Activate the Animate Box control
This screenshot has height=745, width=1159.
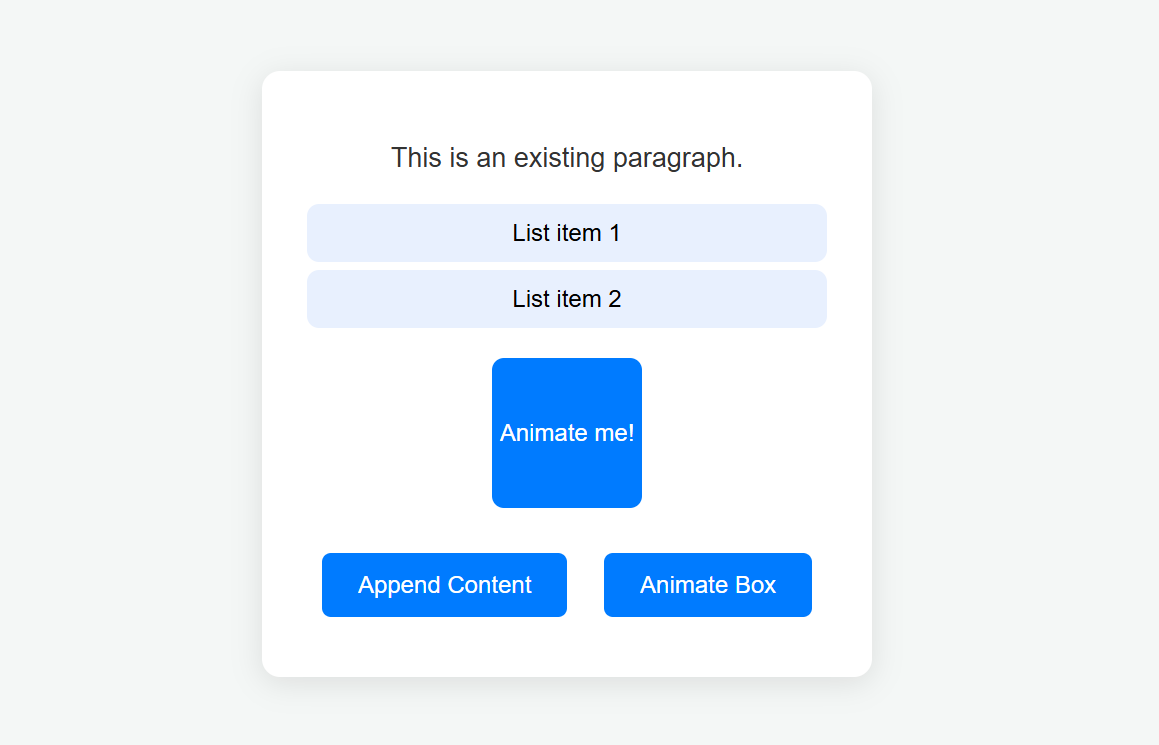(707, 585)
